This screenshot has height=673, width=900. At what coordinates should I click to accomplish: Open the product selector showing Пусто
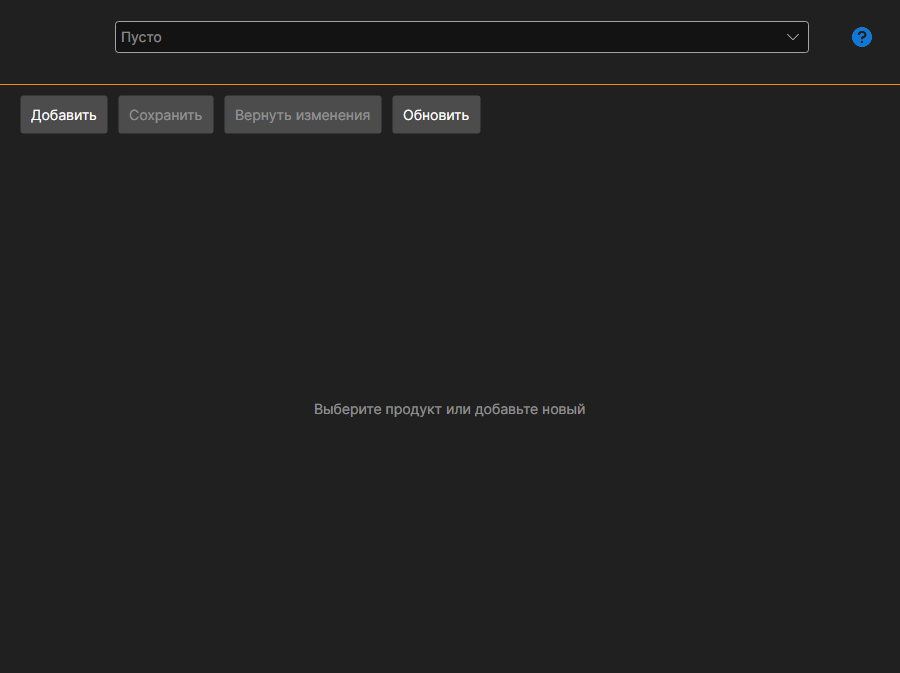tap(461, 37)
